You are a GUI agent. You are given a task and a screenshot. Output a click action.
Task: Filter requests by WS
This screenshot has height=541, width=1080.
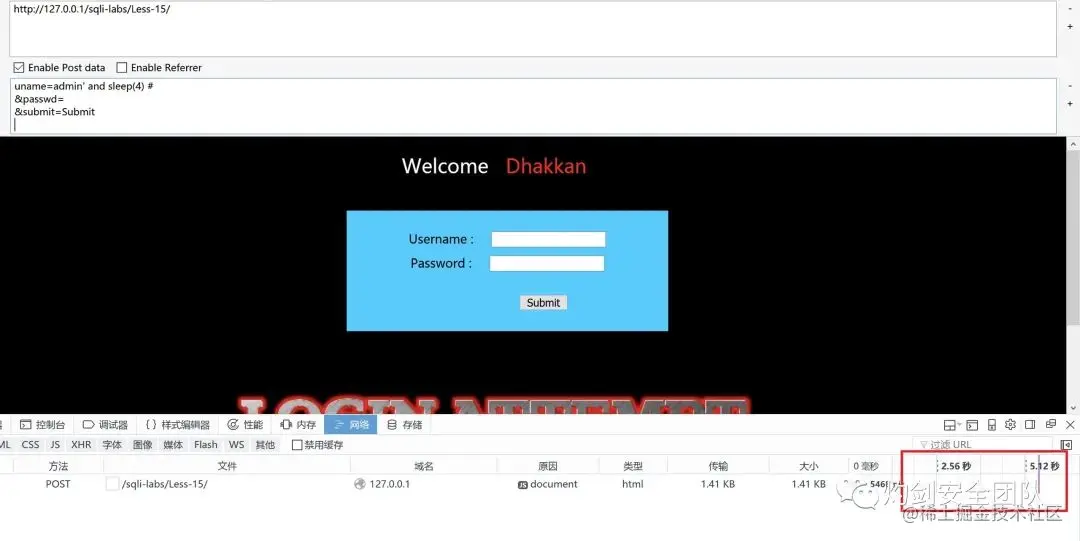pyautogui.click(x=236, y=445)
